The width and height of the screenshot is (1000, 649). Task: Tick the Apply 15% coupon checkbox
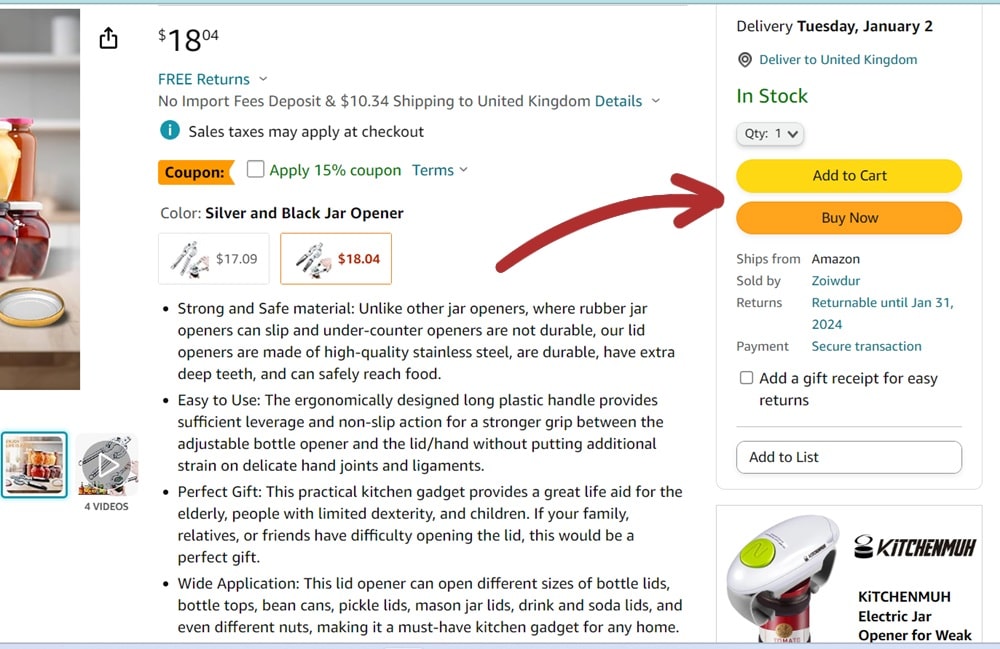pos(256,169)
